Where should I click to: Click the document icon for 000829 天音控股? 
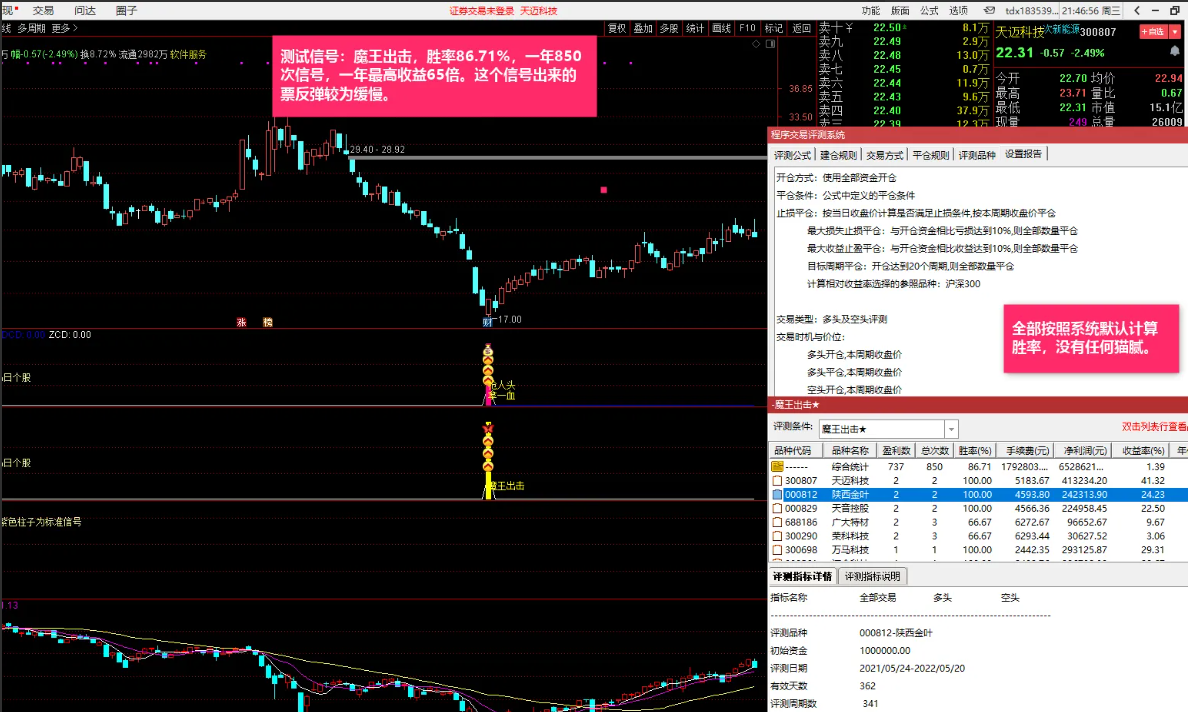tap(776, 508)
